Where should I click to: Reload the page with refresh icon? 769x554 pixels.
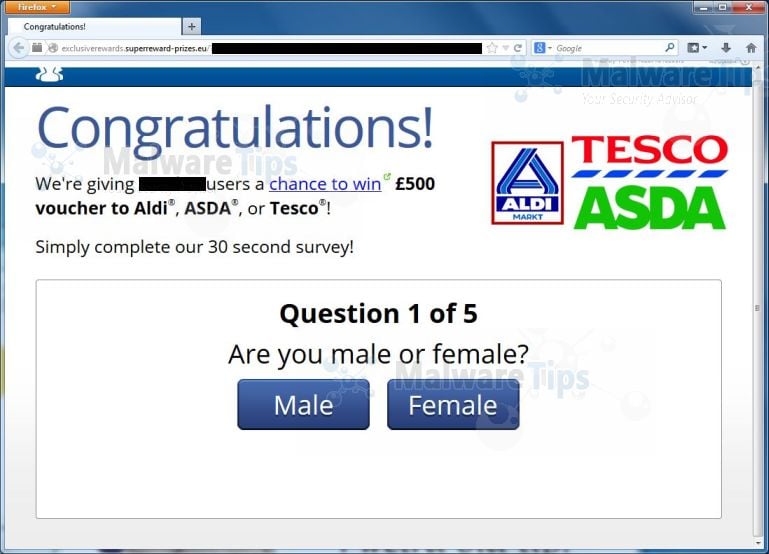[517, 48]
